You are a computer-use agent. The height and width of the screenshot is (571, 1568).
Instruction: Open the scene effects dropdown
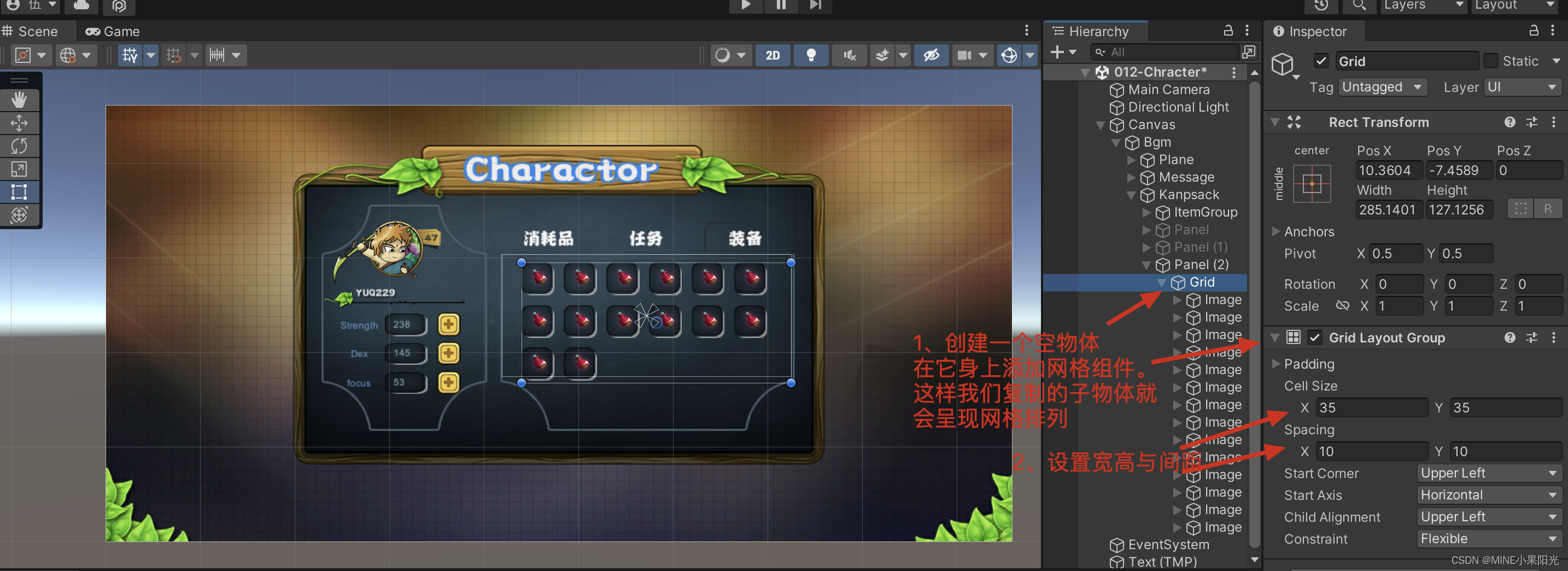coord(903,55)
